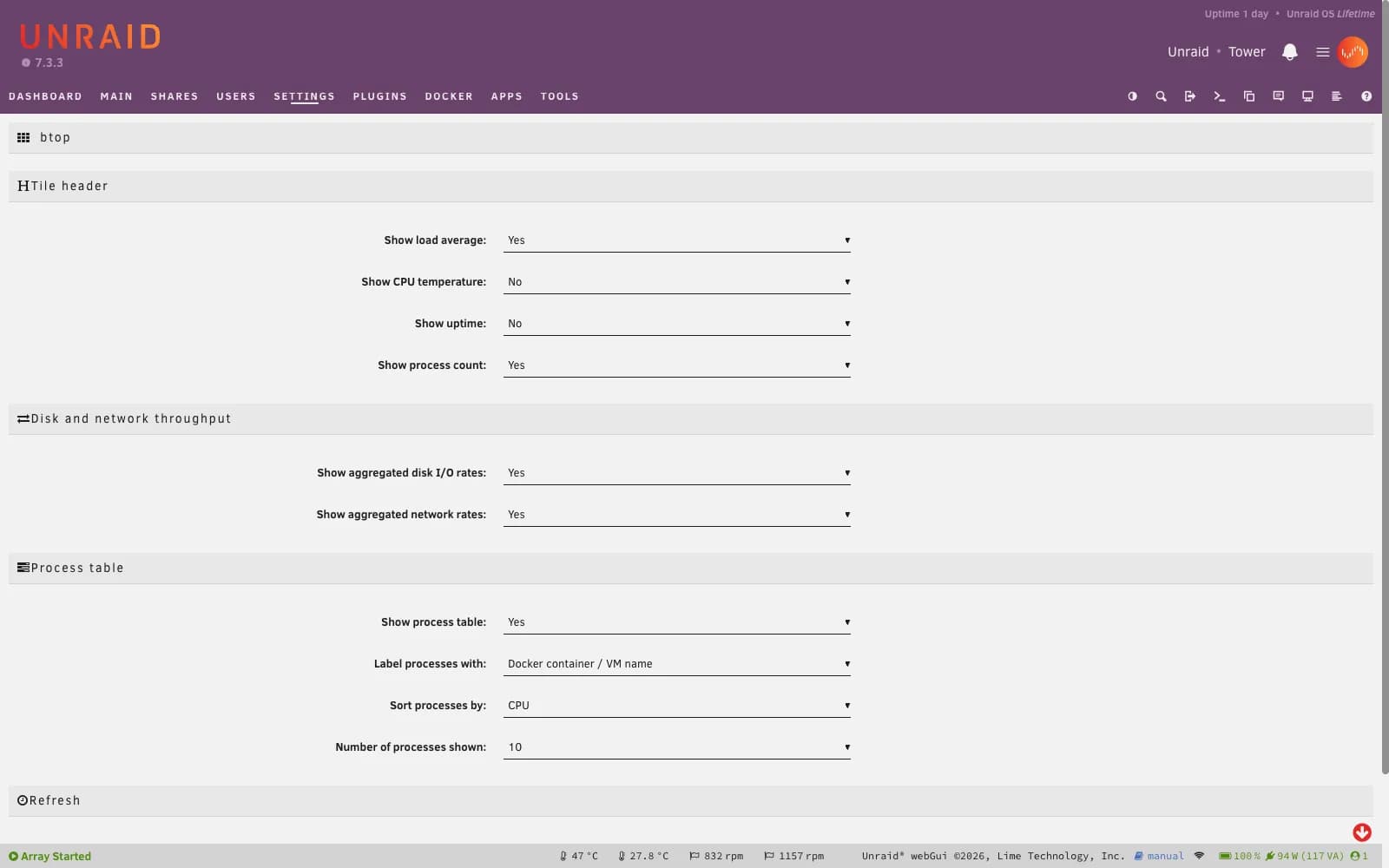Open the Show load average dropdown
Image resolution: width=1389 pixels, height=868 pixels.
(677, 240)
